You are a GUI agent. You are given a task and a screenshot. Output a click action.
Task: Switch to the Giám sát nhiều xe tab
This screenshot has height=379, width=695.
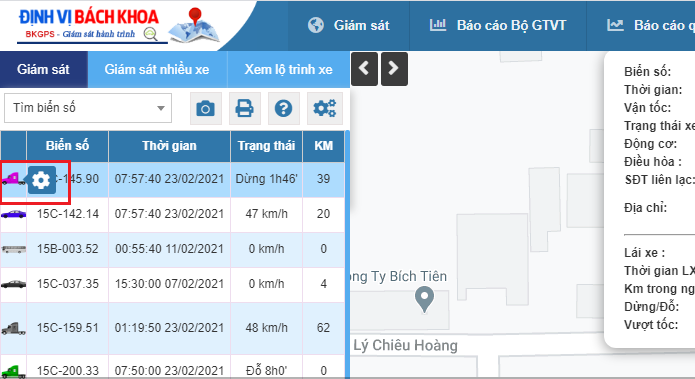tap(157, 70)
